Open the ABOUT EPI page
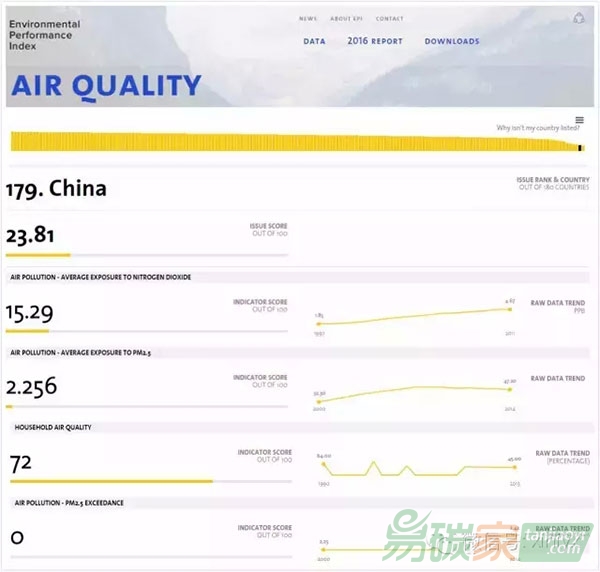This screenshot has width=600, height=572. point(347,19)
